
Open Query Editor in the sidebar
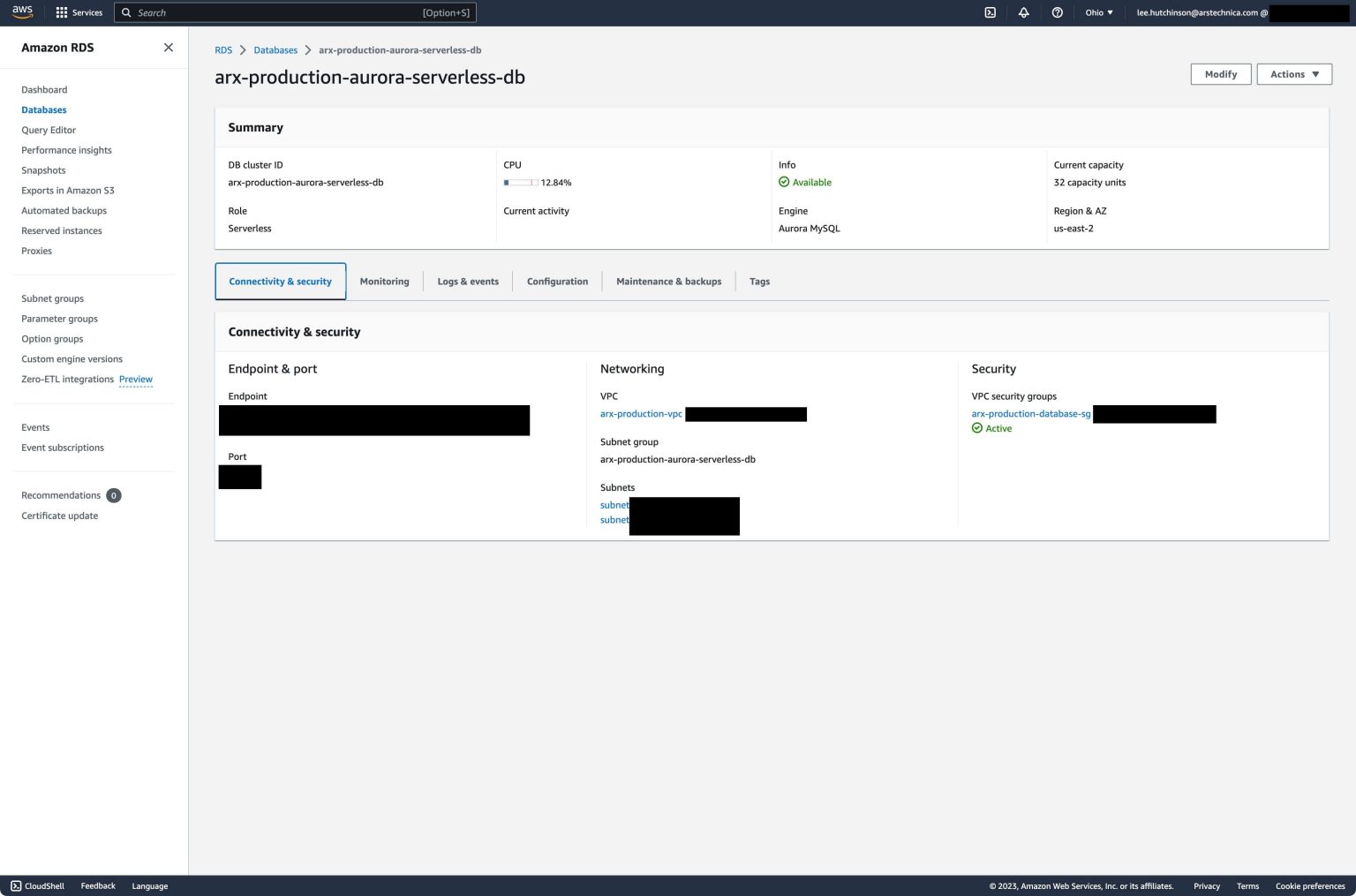49,131
